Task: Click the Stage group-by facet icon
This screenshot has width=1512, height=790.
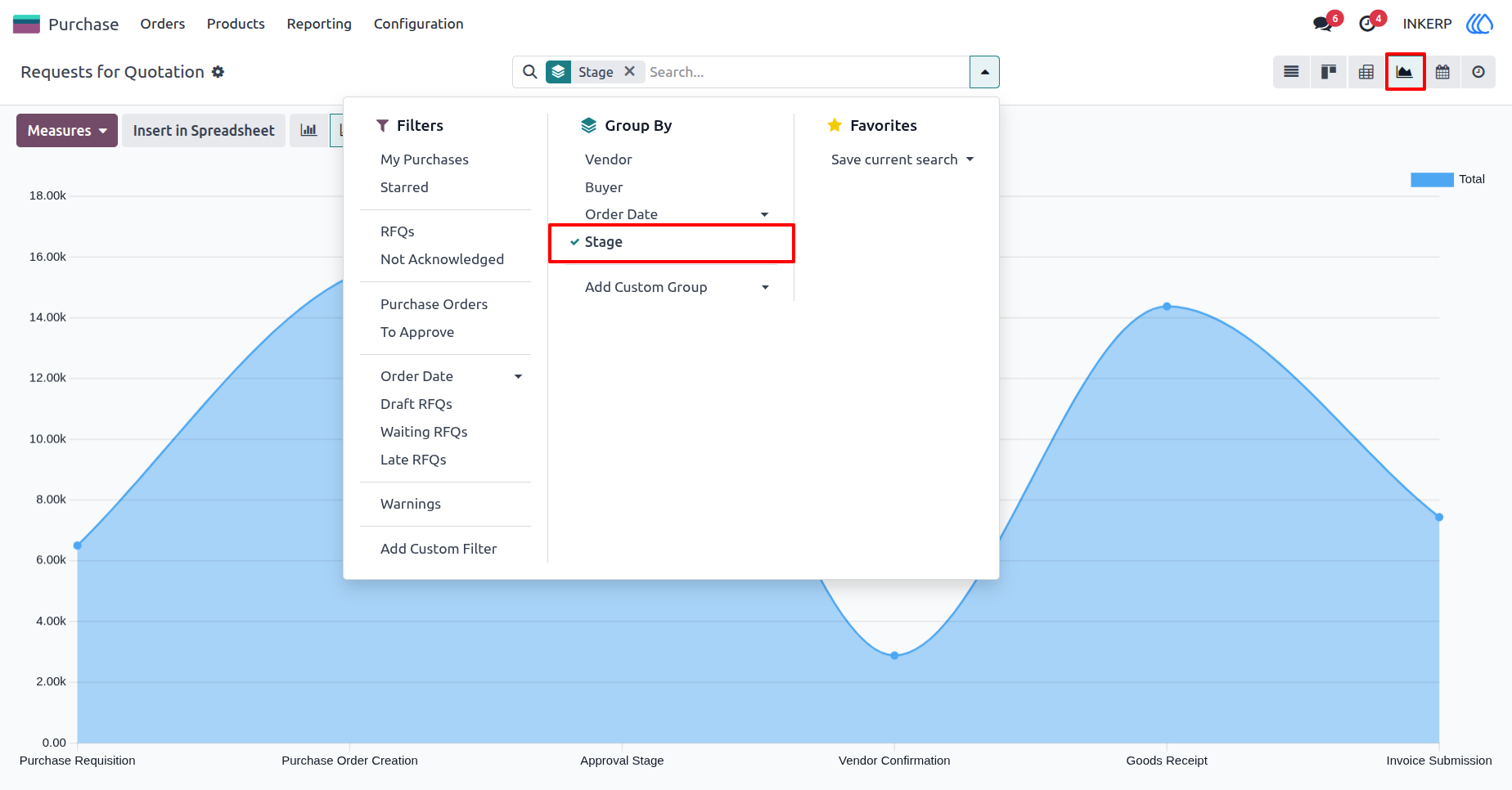Action: pos(558,72)
